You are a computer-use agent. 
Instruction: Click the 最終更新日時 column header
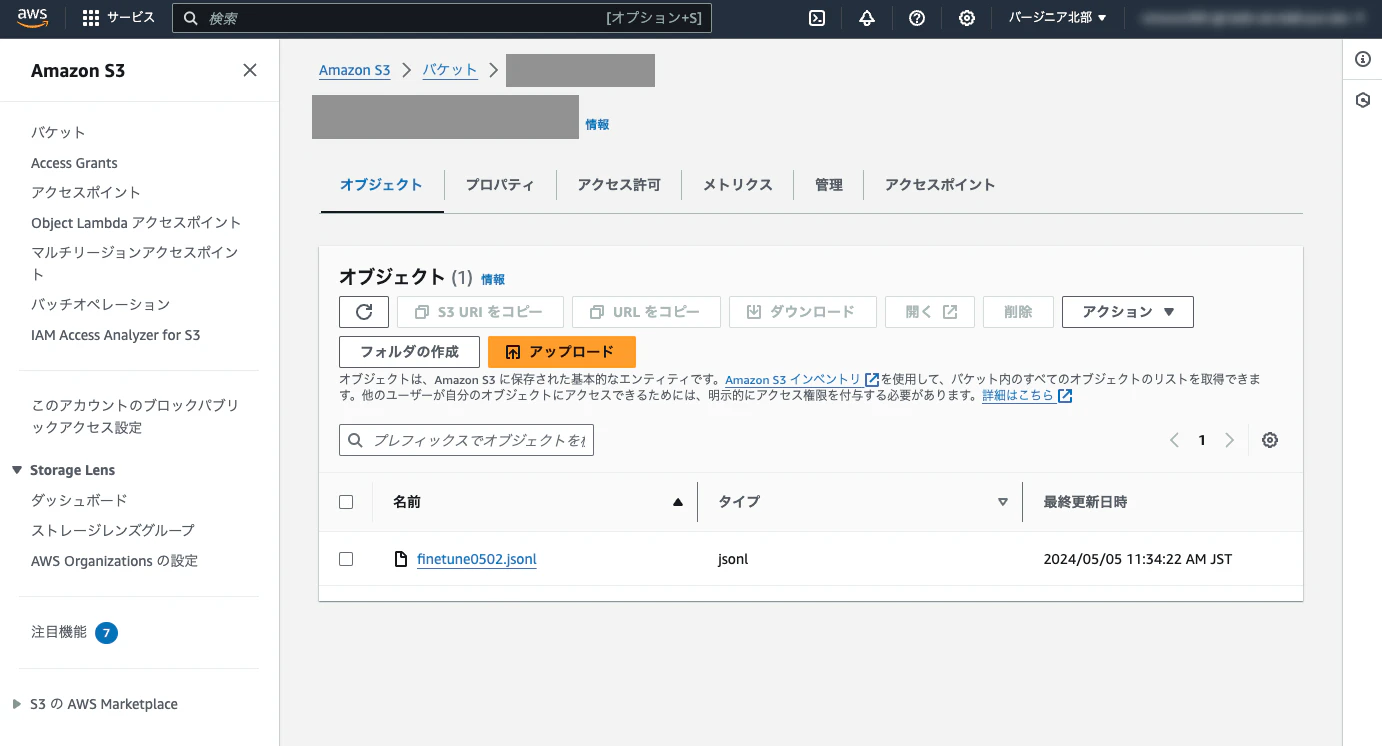click(x=1085, y=502)
